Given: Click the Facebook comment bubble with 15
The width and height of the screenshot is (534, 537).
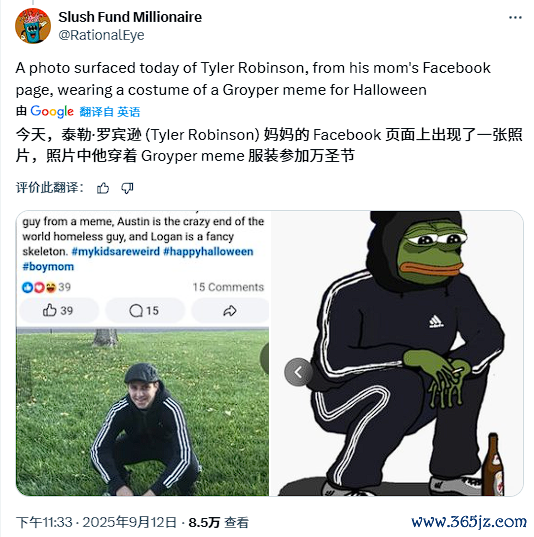Looking at the screenshot, I should coord(145,311).
